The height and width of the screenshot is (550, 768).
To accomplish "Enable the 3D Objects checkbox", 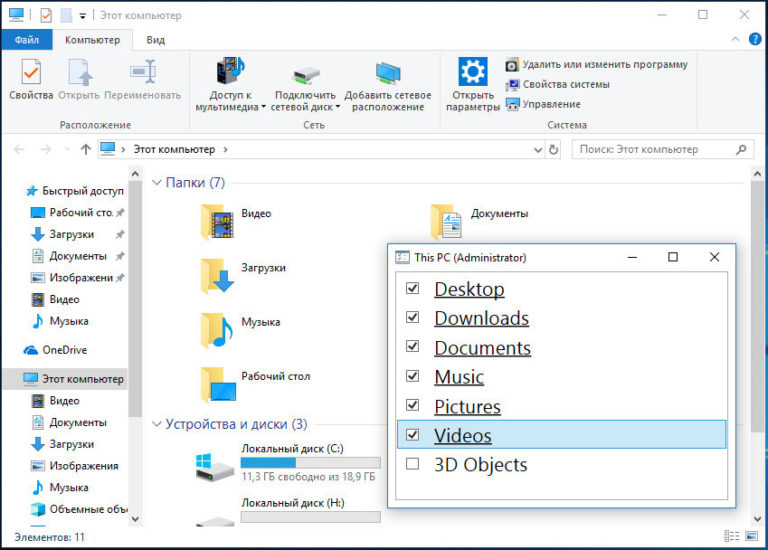I will coord(412,464).
